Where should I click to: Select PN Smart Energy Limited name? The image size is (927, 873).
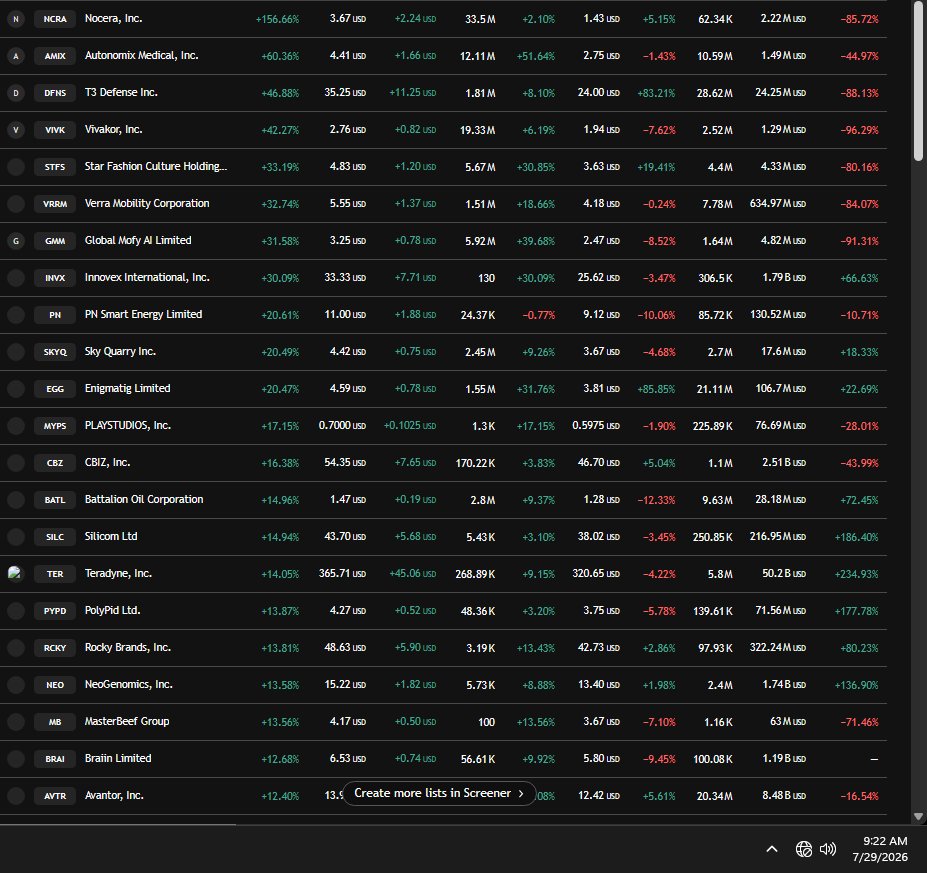click(x=143, y=314)
